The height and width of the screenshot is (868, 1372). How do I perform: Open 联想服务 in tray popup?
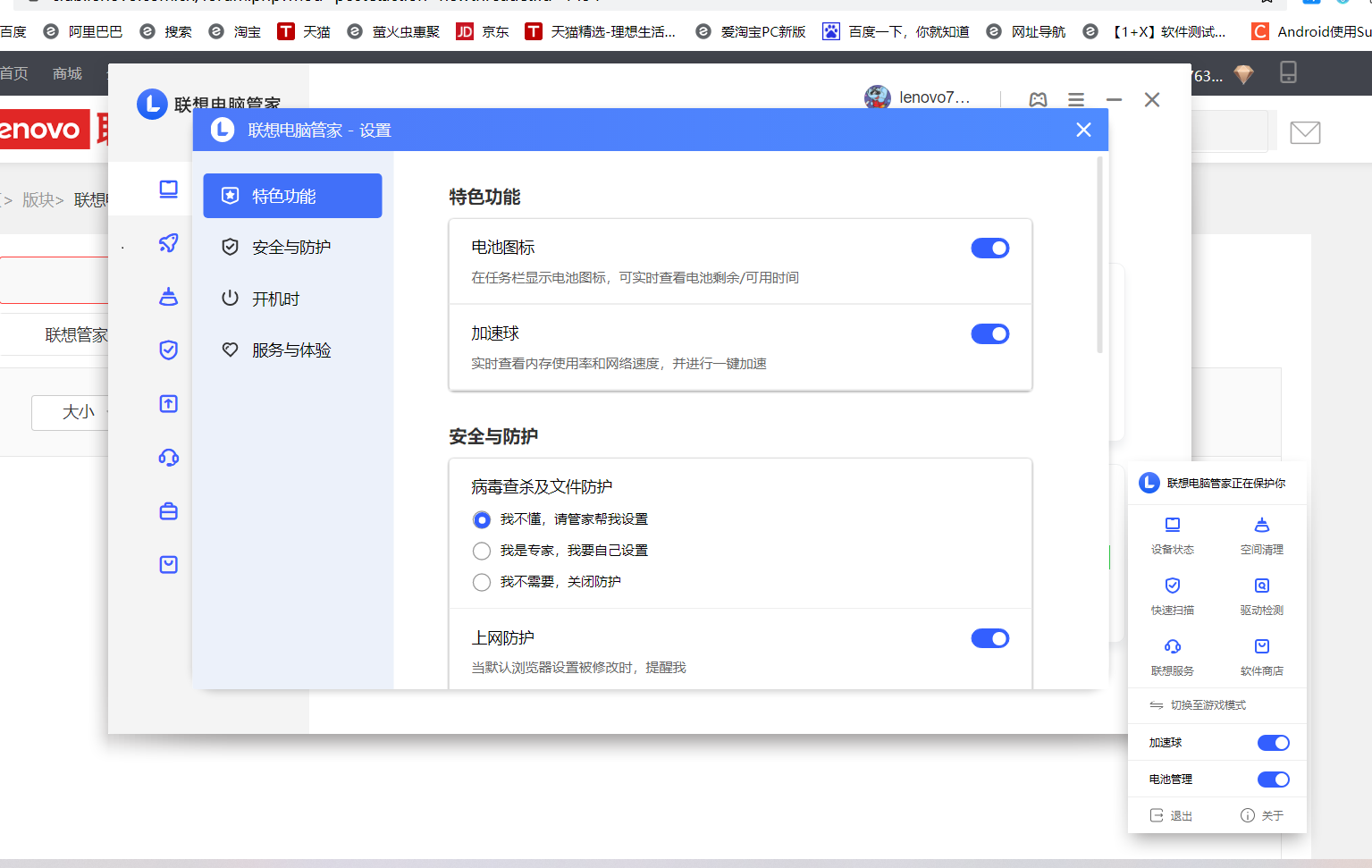point(1173,657)
